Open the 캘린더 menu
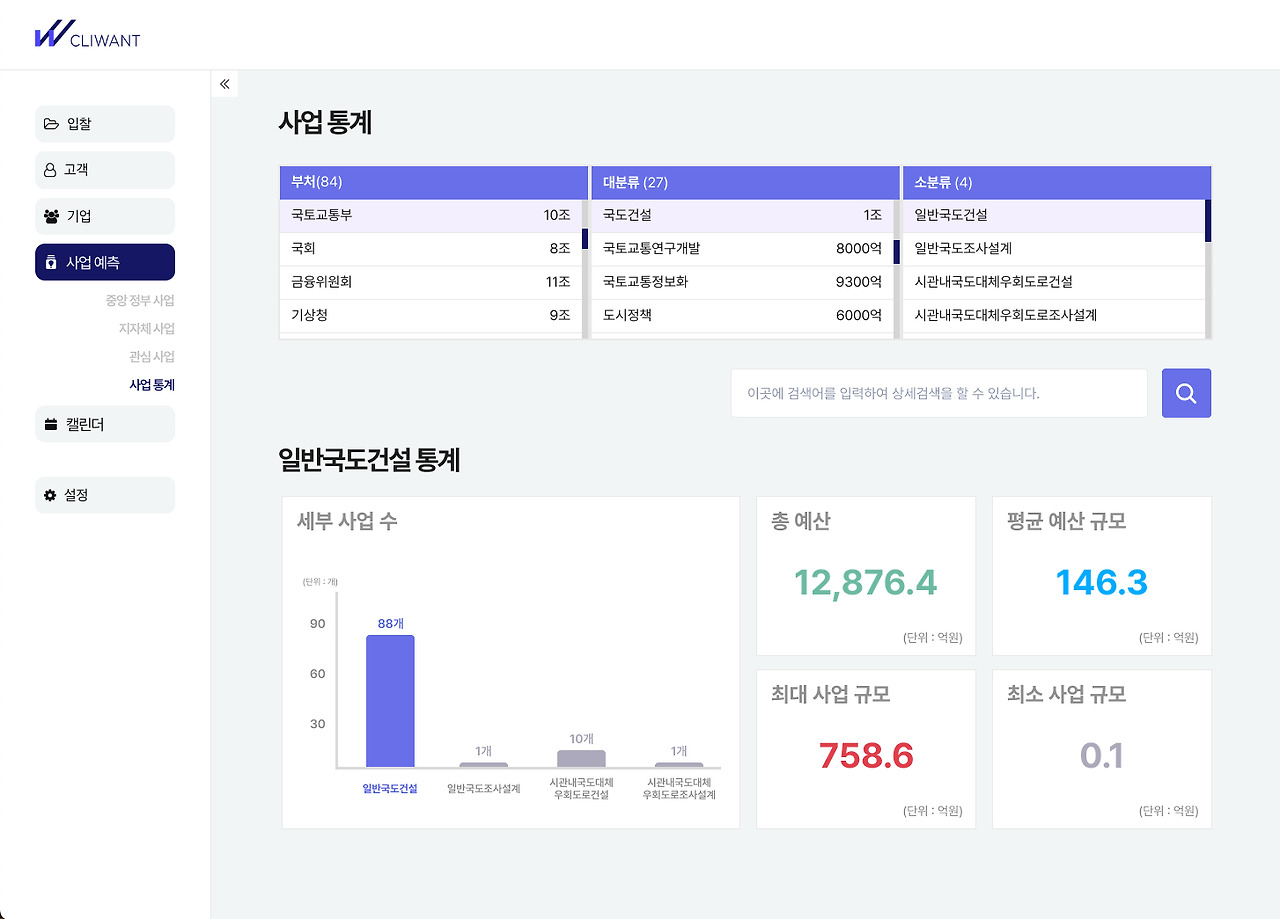This screenshot has height=919, width=1280. coord(105,424)
